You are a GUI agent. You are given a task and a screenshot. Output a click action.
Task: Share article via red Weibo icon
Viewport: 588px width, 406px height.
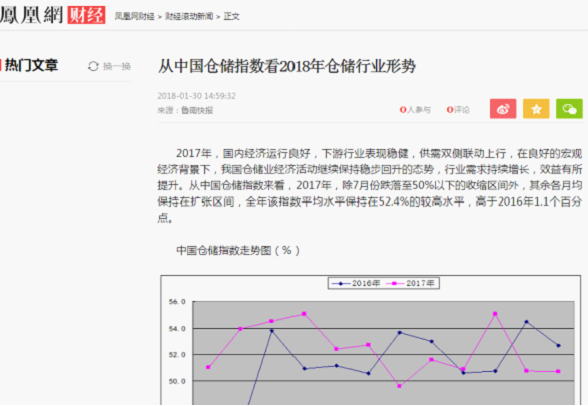tap(503, 109)
